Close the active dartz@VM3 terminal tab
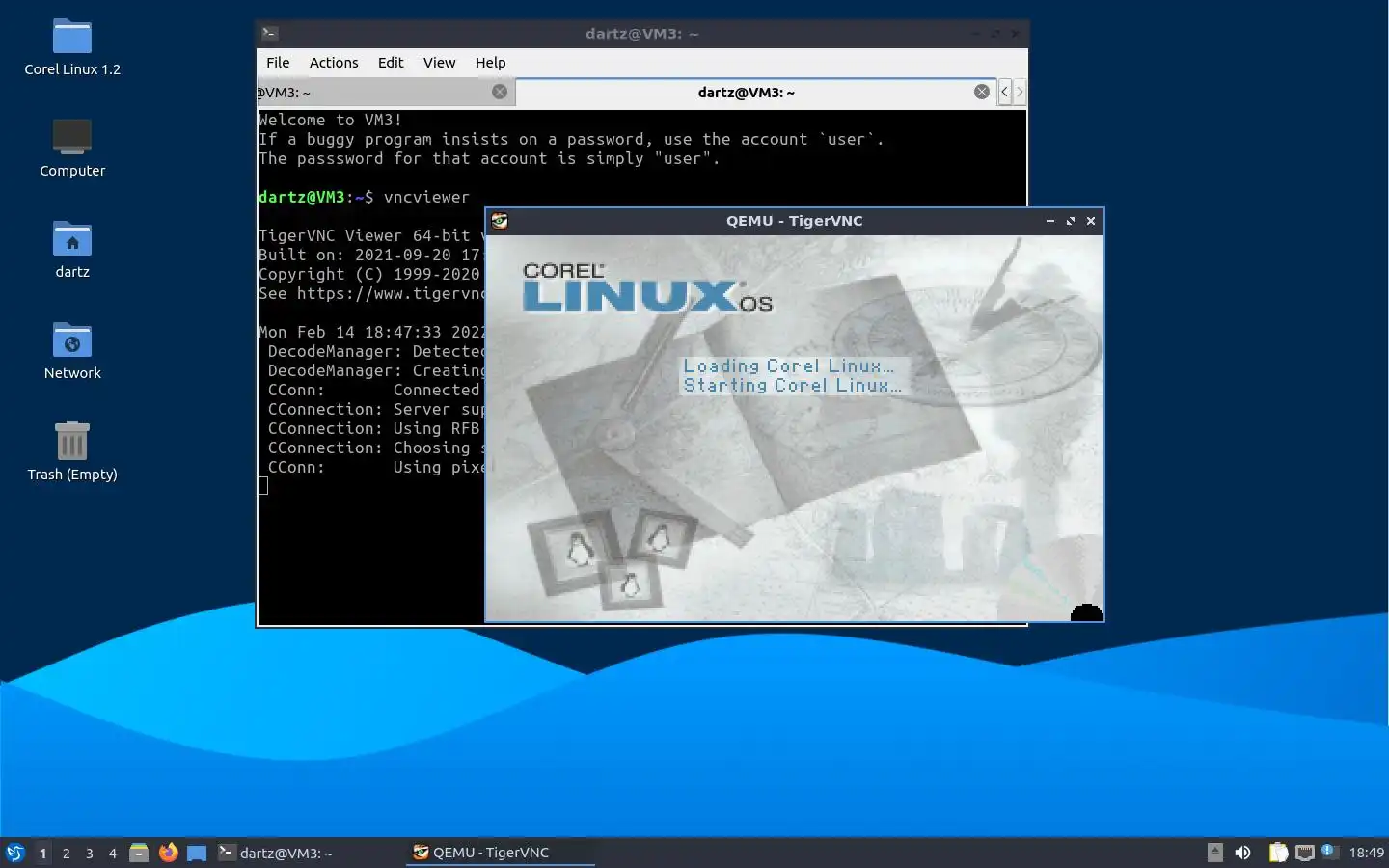Image resolution: width=1389 pixels, height=868 pixels. 981,92
